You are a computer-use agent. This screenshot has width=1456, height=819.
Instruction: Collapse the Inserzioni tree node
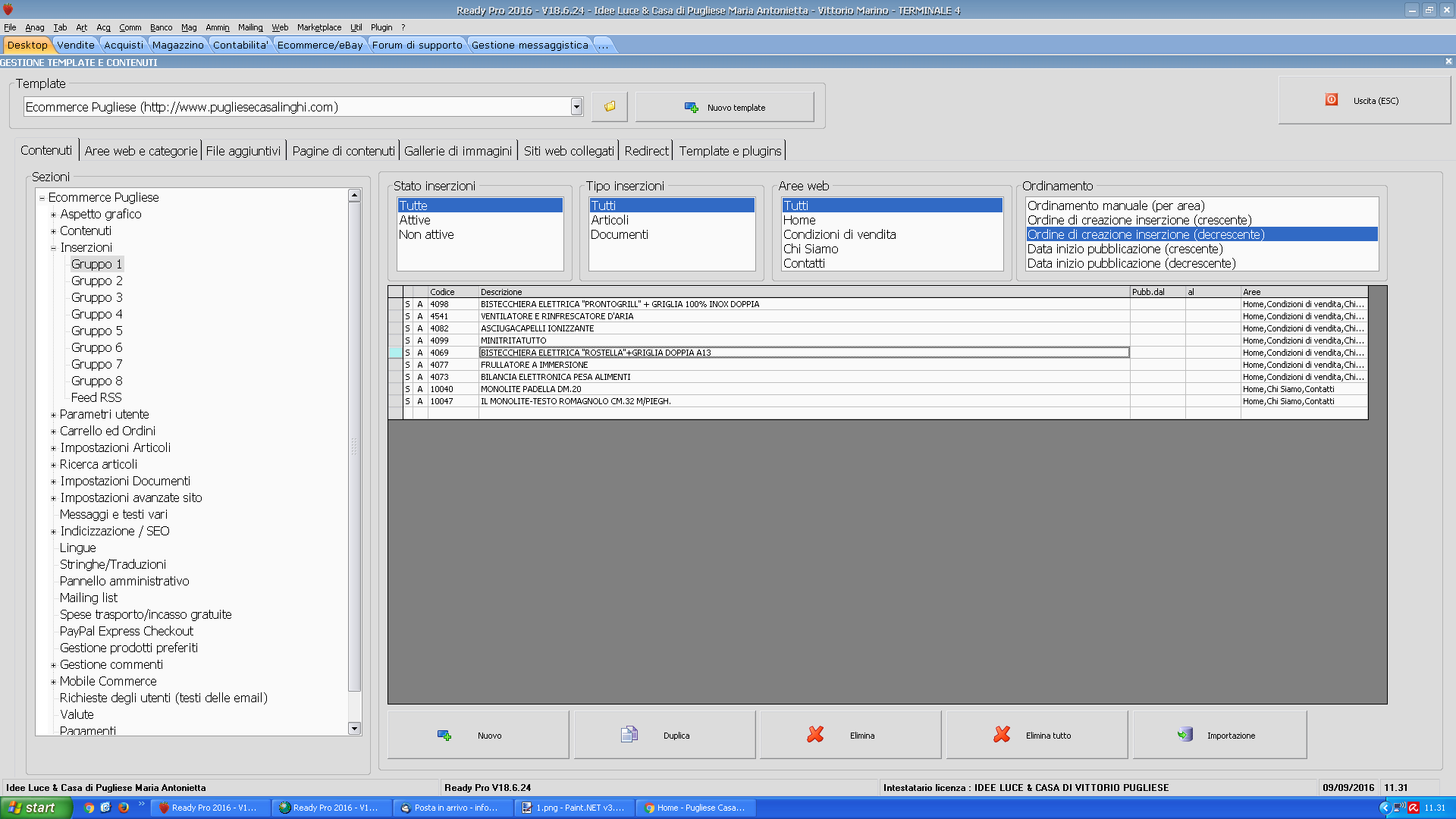tap(53, 248)
